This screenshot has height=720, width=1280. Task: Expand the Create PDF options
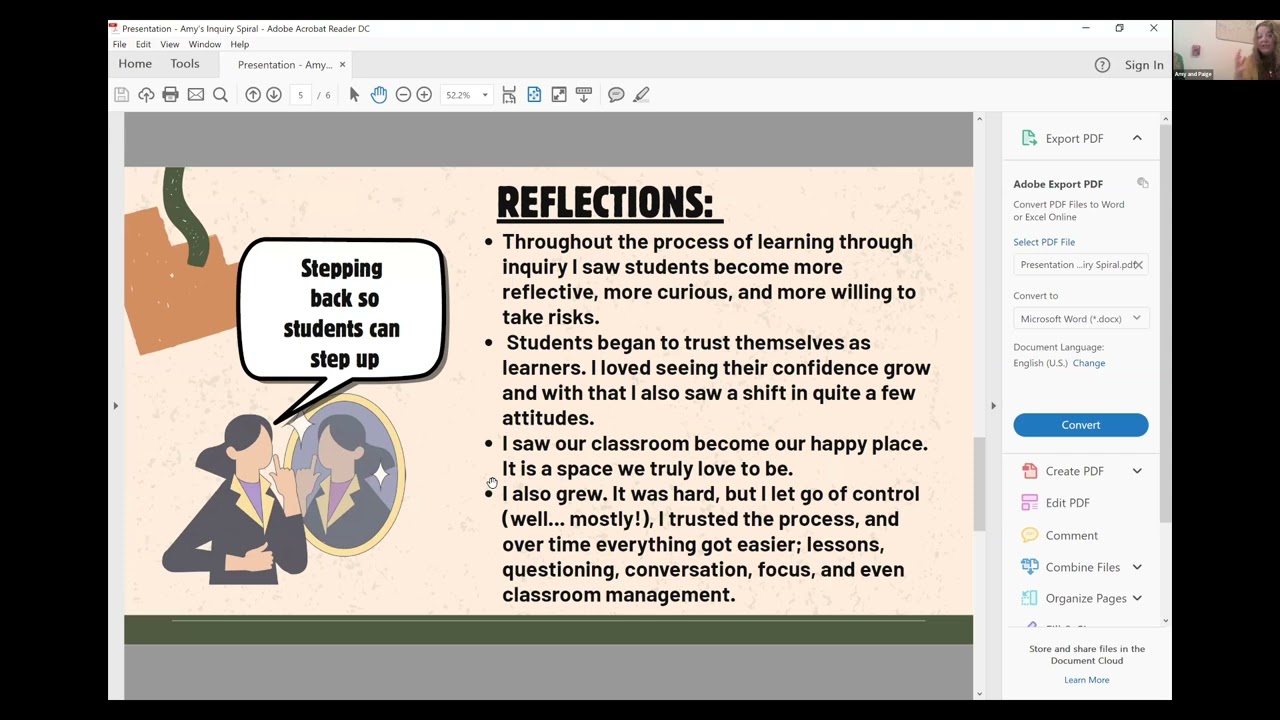1137,471
